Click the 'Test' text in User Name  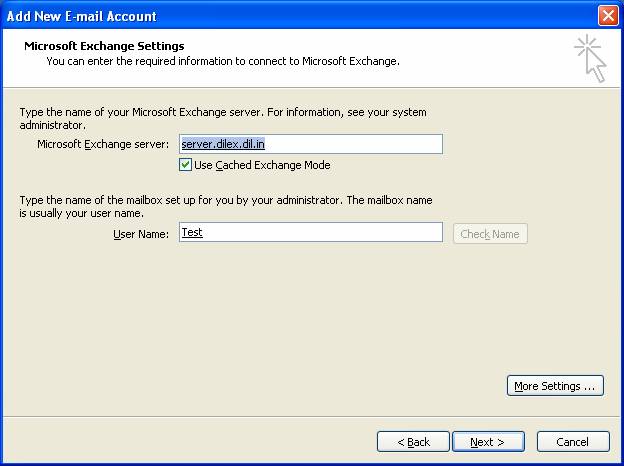tap(192, 232)
